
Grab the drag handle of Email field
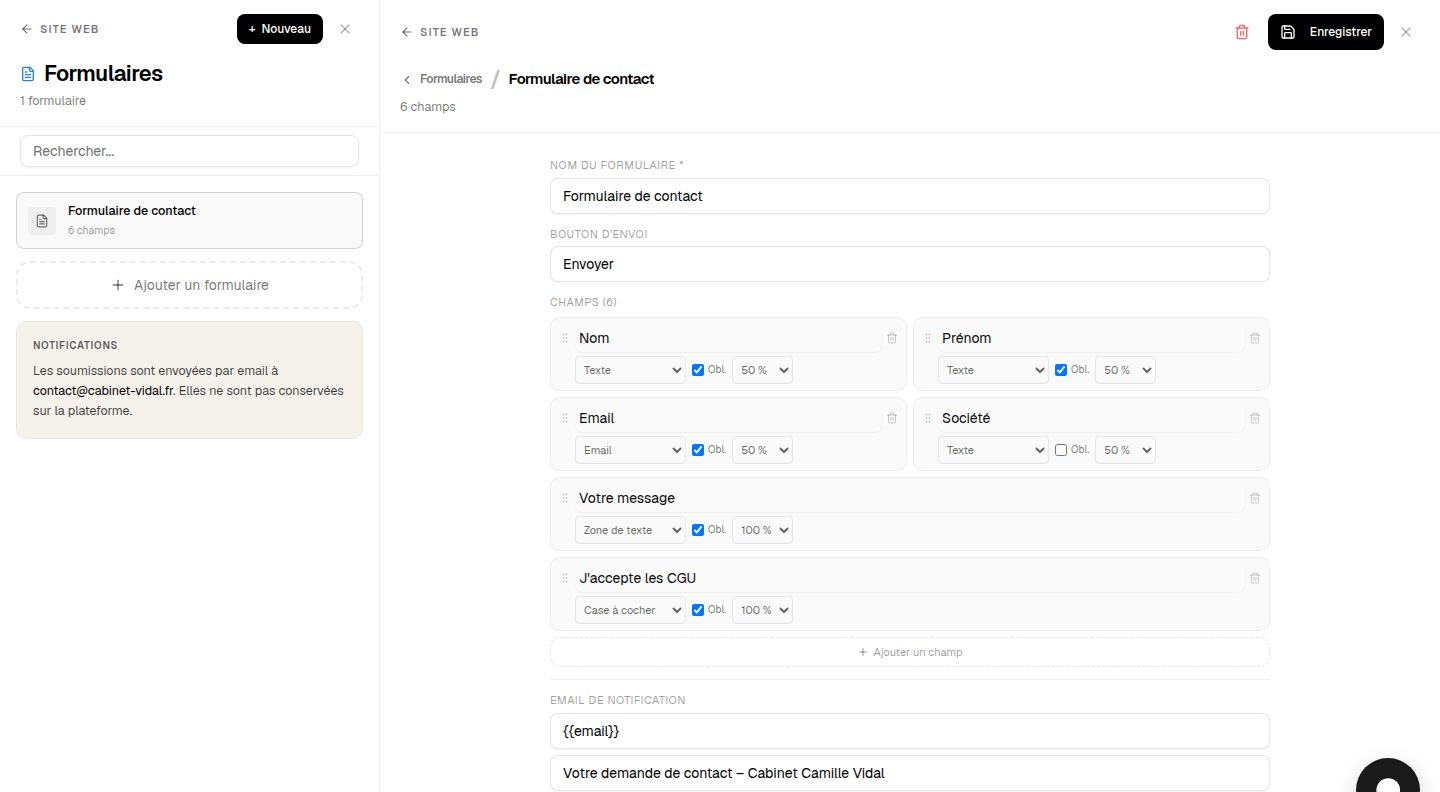(565, 418)
